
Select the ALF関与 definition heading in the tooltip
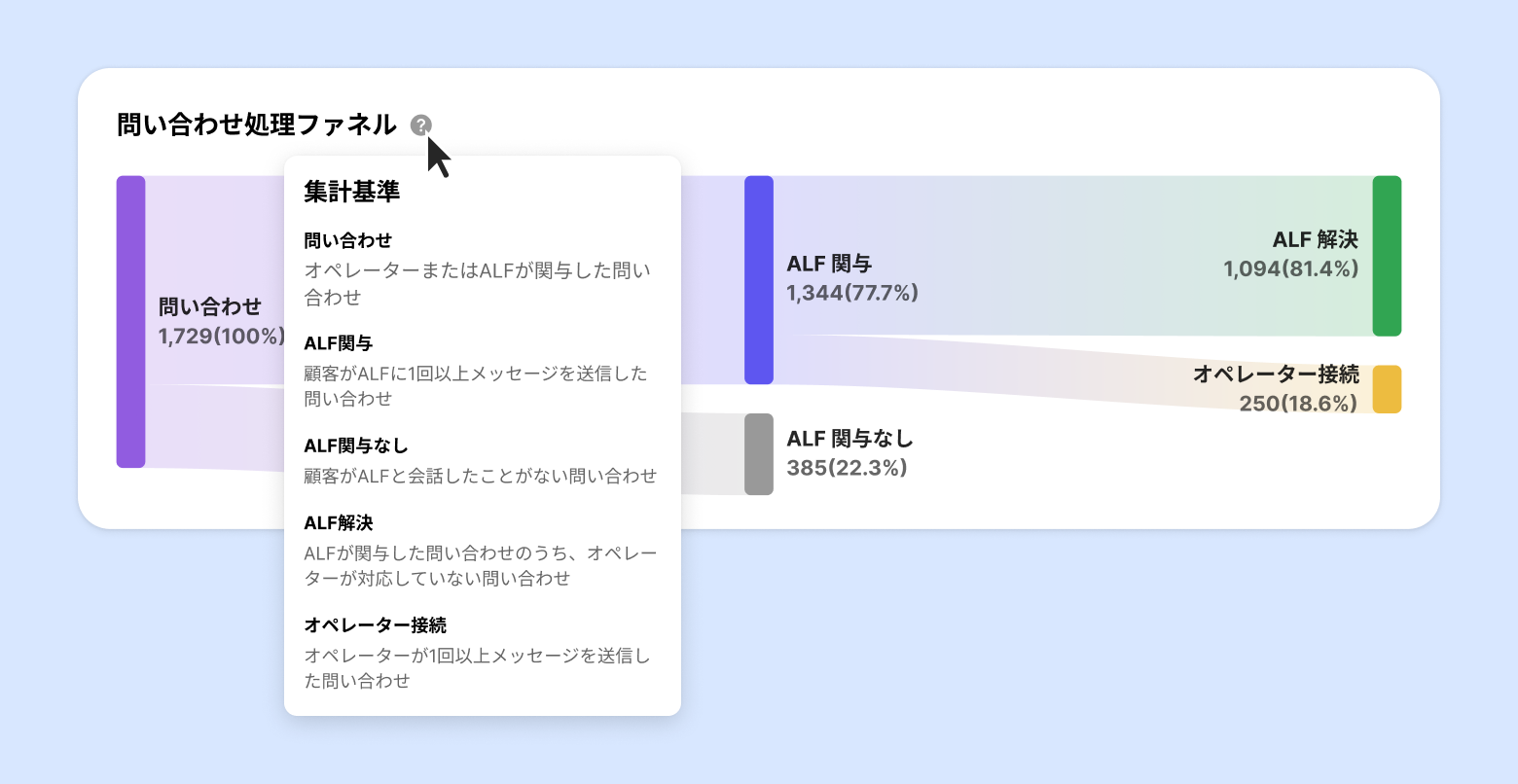[339, 343]
